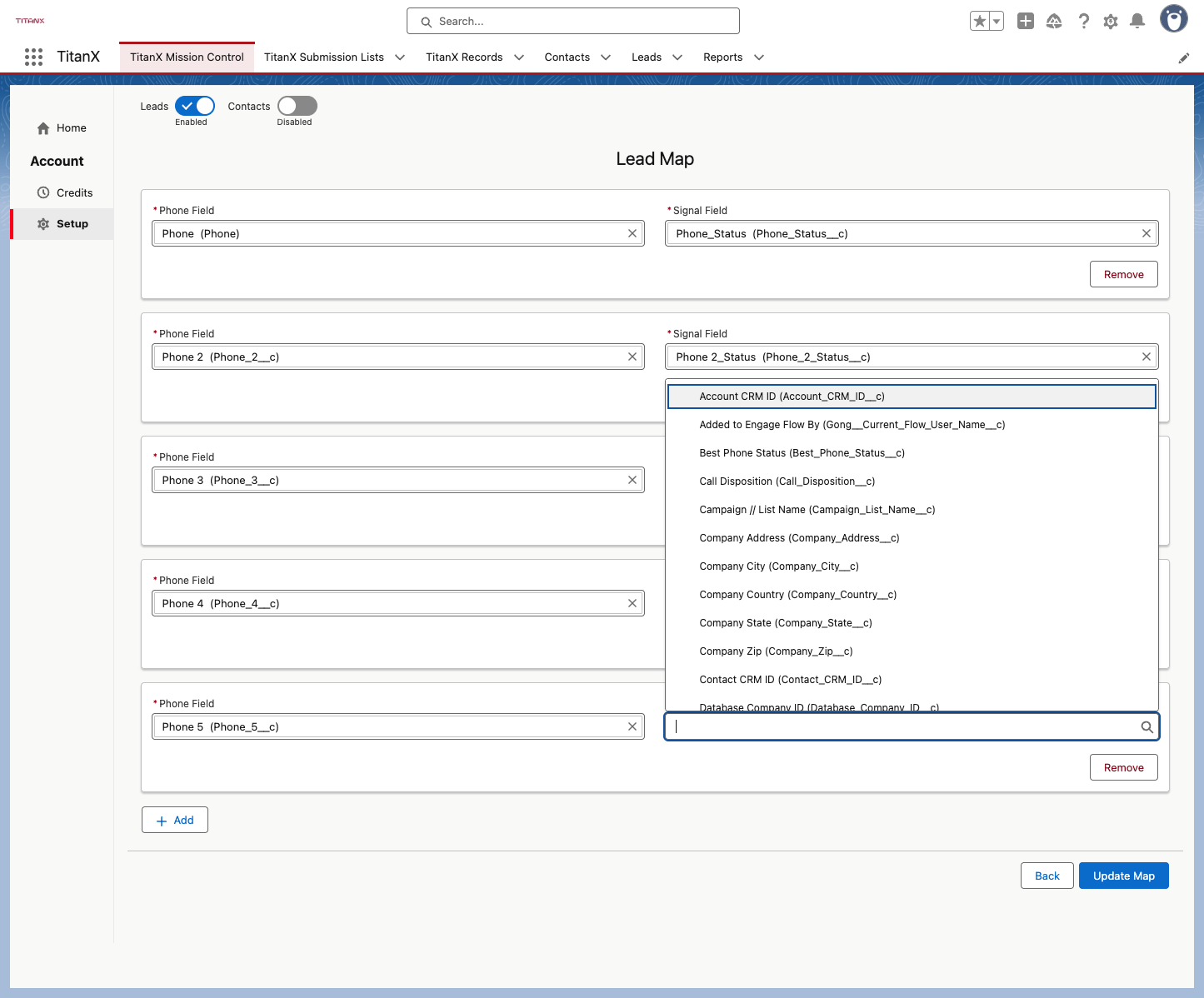Open the Help question mark icon
Image resolution: width=1204 pixels, height=998 pixels.
[1083, 22]
